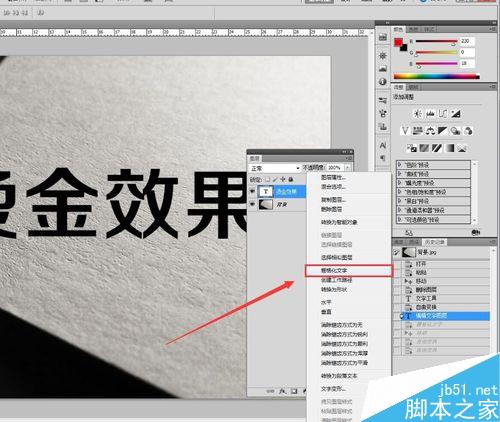Choose 混合选项... from the context menu
This screenshot has width=500, height=422.
pyautogui.click(x=349, y=187)
